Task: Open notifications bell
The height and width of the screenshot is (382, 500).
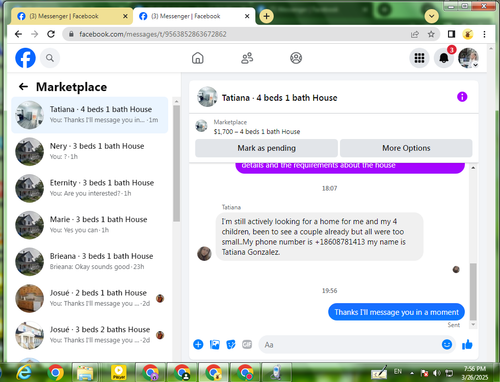Action: (x=444, y=58)
